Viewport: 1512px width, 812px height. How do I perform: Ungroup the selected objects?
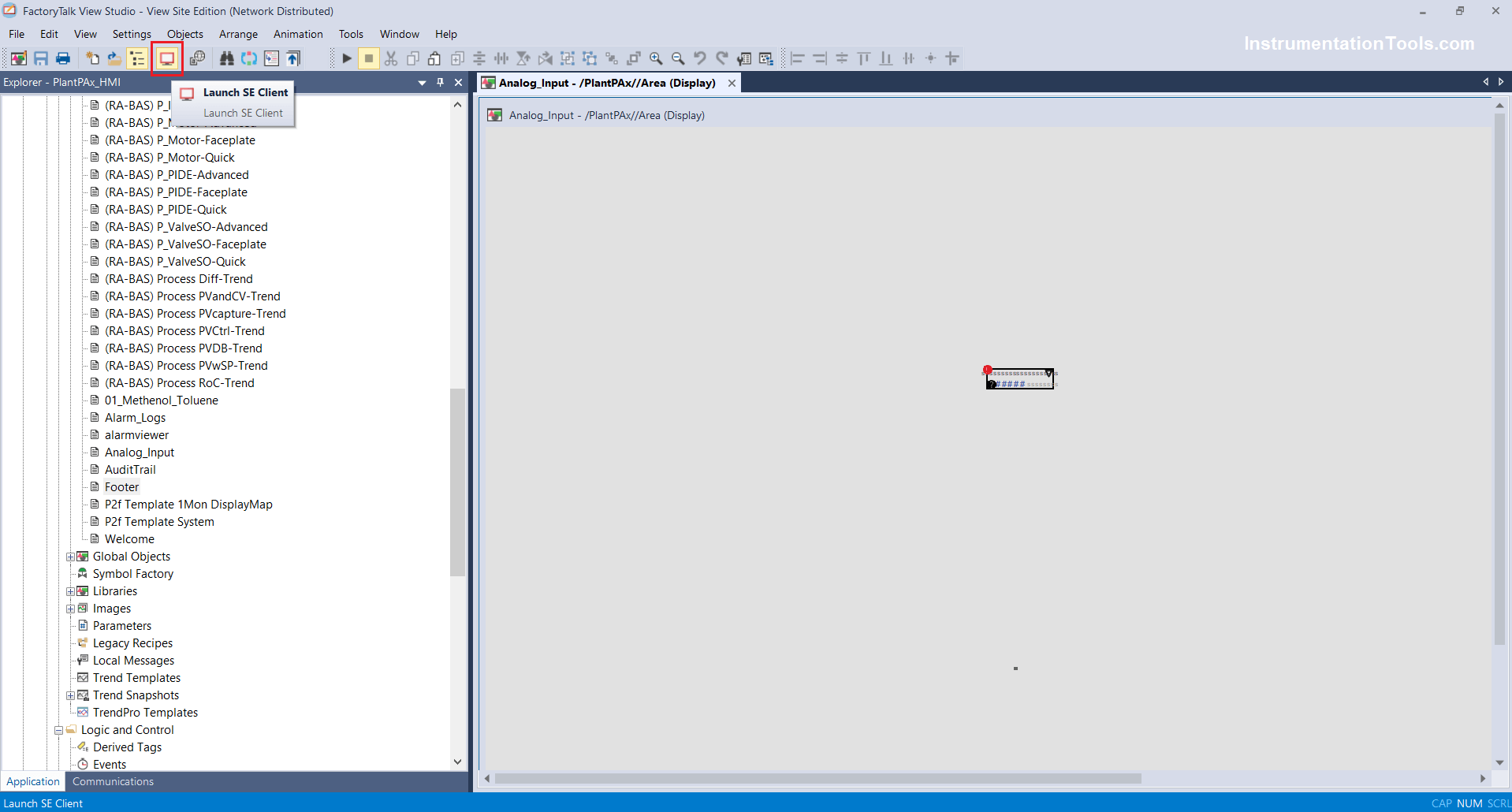pos(590,58)
